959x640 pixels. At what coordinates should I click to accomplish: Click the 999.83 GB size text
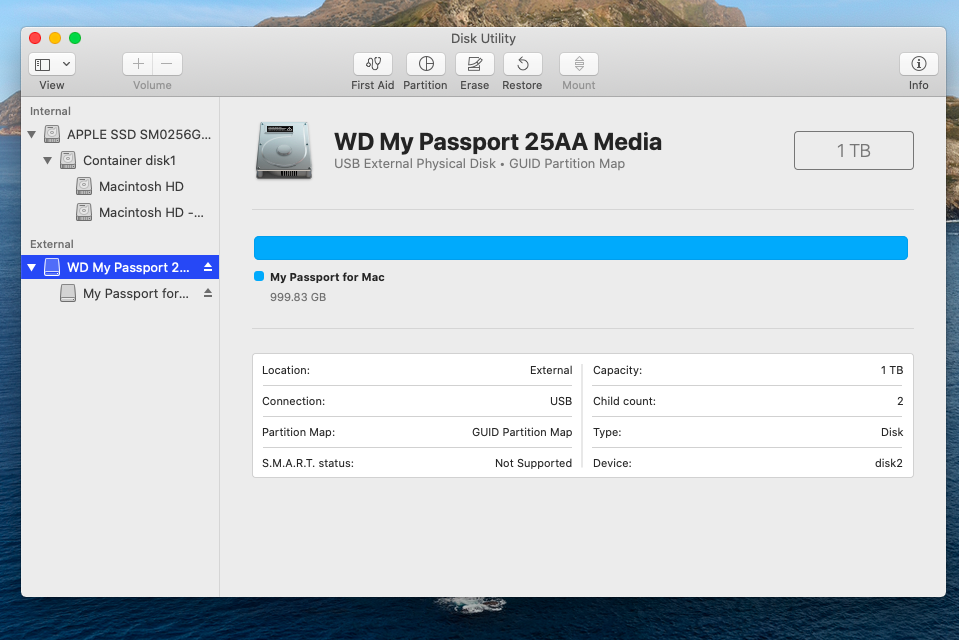click(298, 297)
